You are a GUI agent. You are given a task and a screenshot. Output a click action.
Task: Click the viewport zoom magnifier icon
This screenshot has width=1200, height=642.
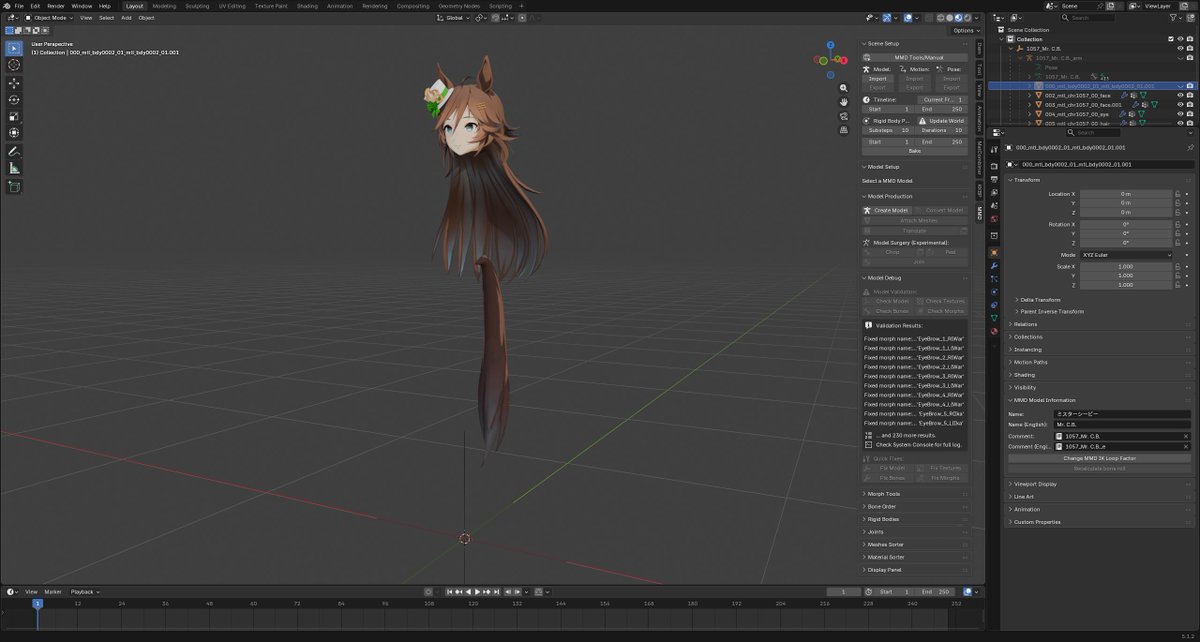845,88
